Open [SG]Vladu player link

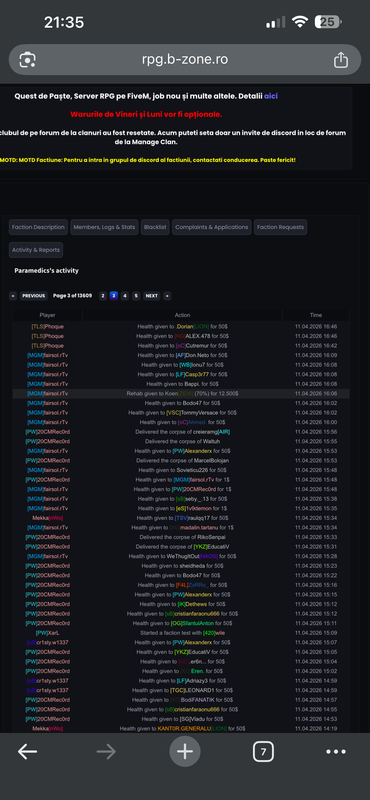[x=193, y=719]
